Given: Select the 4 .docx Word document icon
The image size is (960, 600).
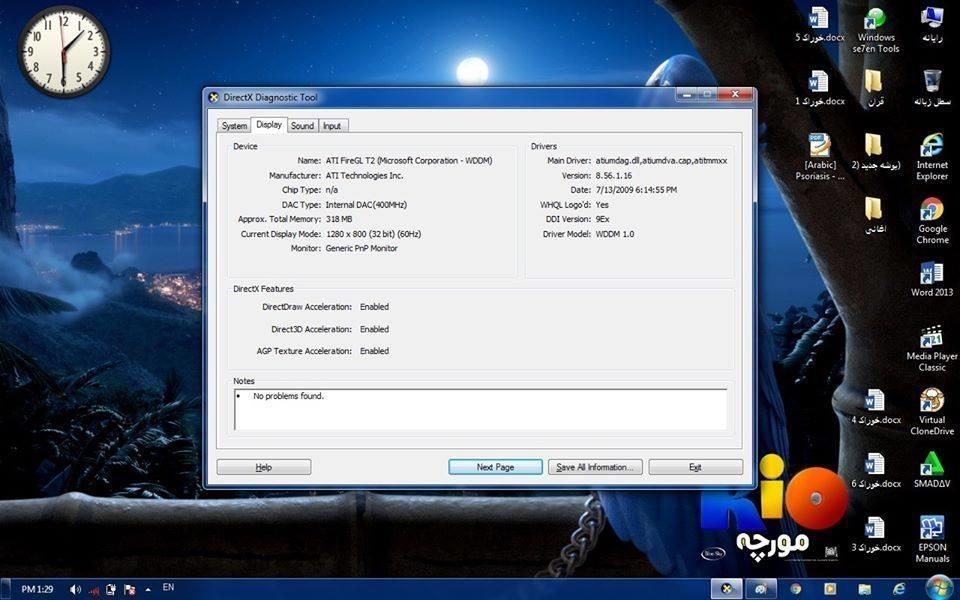Looking at the screenshot, I should (876, 407).
